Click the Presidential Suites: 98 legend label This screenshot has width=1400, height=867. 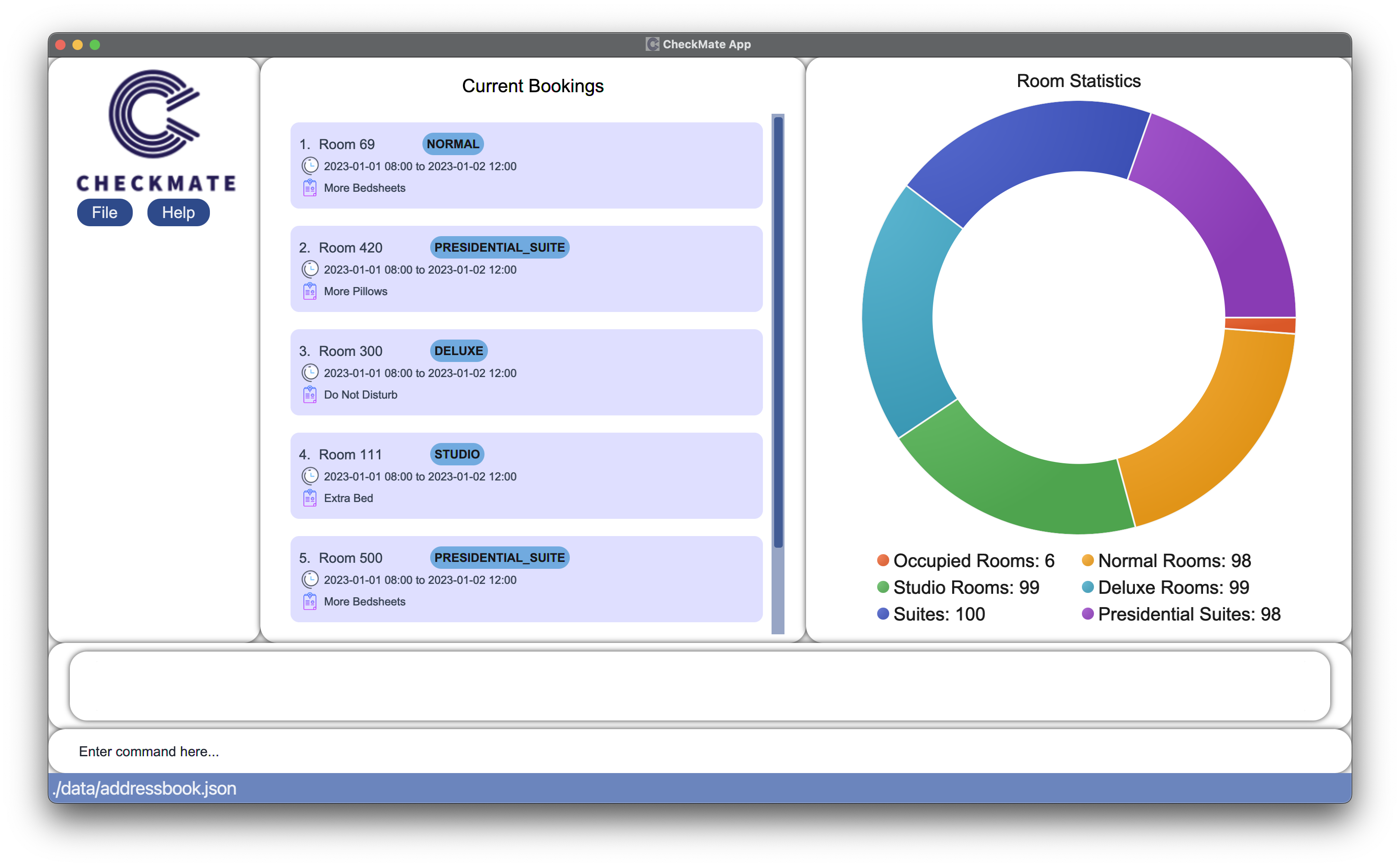[1189, 614]
